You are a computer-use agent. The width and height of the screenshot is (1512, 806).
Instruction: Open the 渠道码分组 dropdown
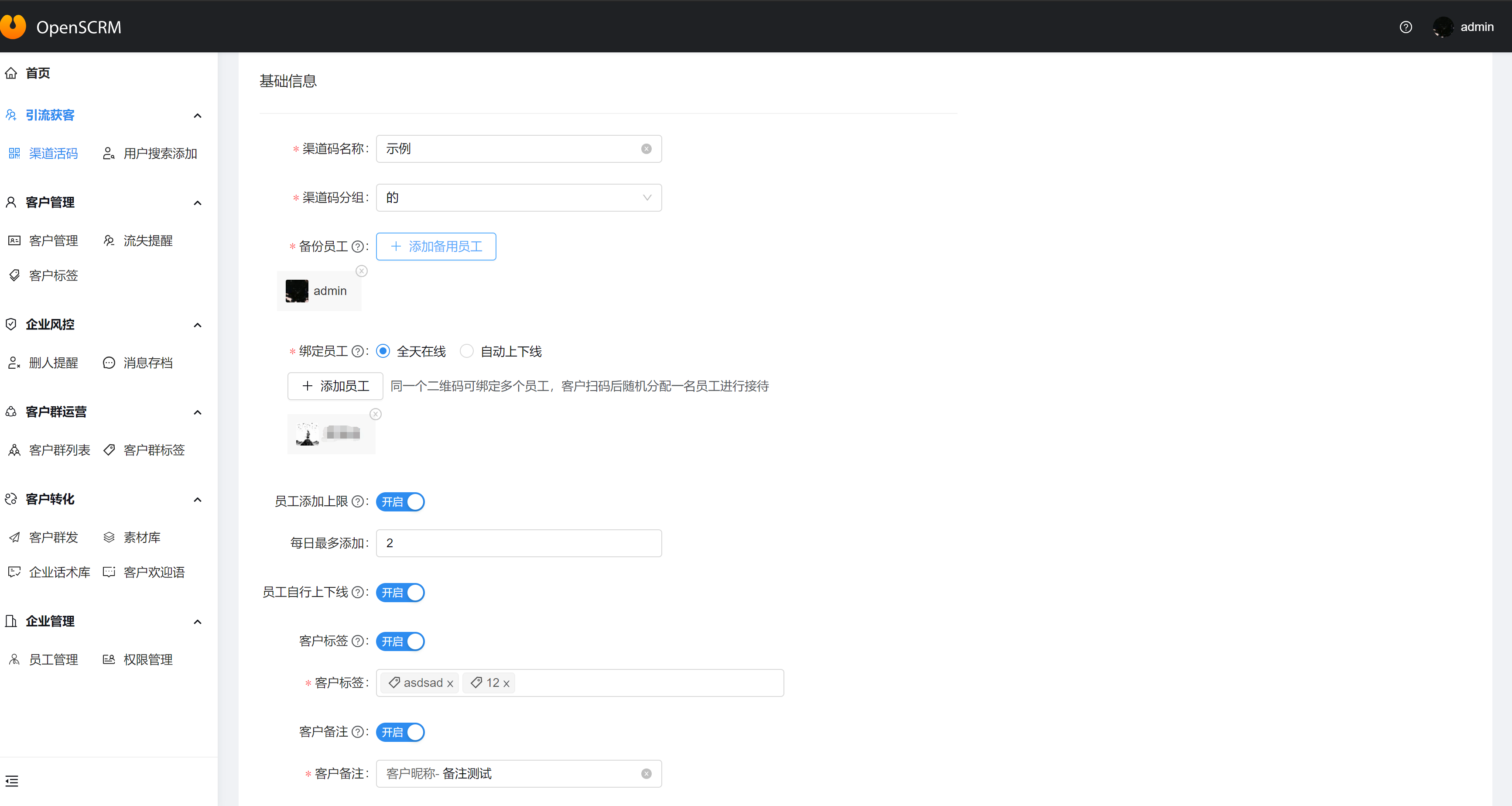tap(518, 198)
